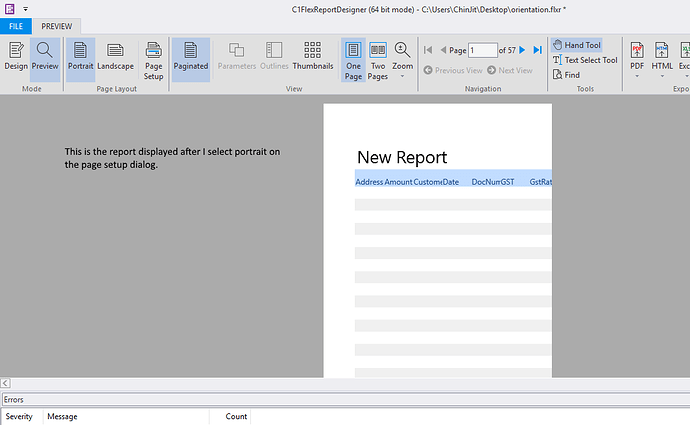Click the Count column header

click(x=236, y=416)
